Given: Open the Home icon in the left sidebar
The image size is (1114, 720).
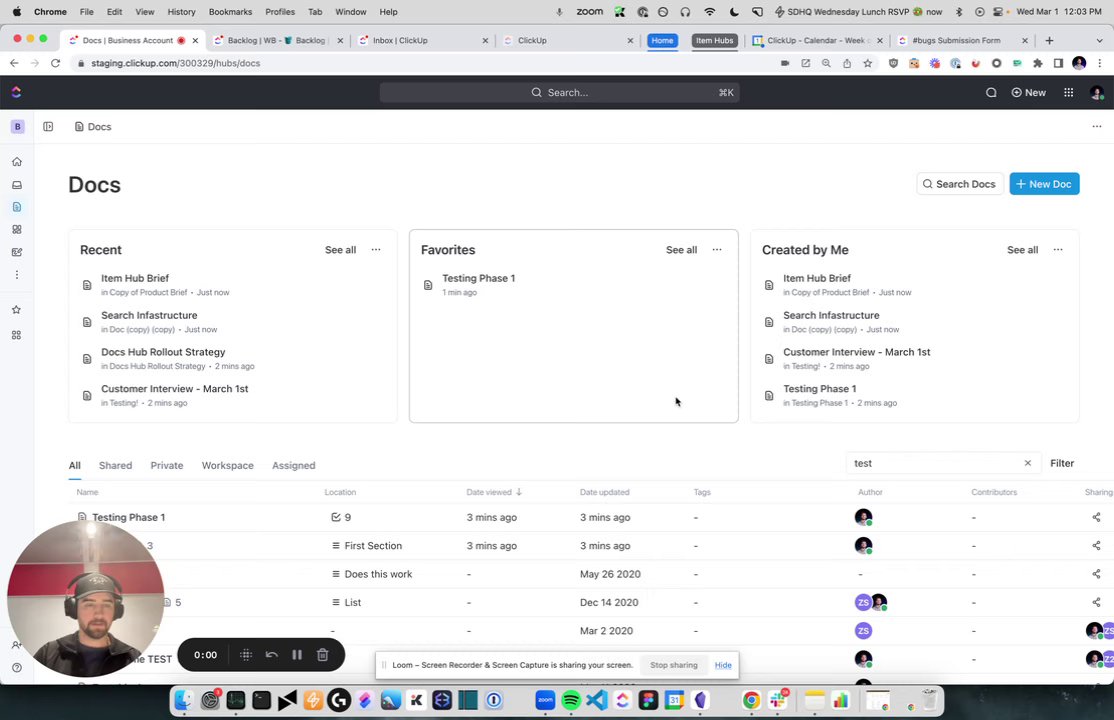Looking at the screenshot, I should point(17,162).
